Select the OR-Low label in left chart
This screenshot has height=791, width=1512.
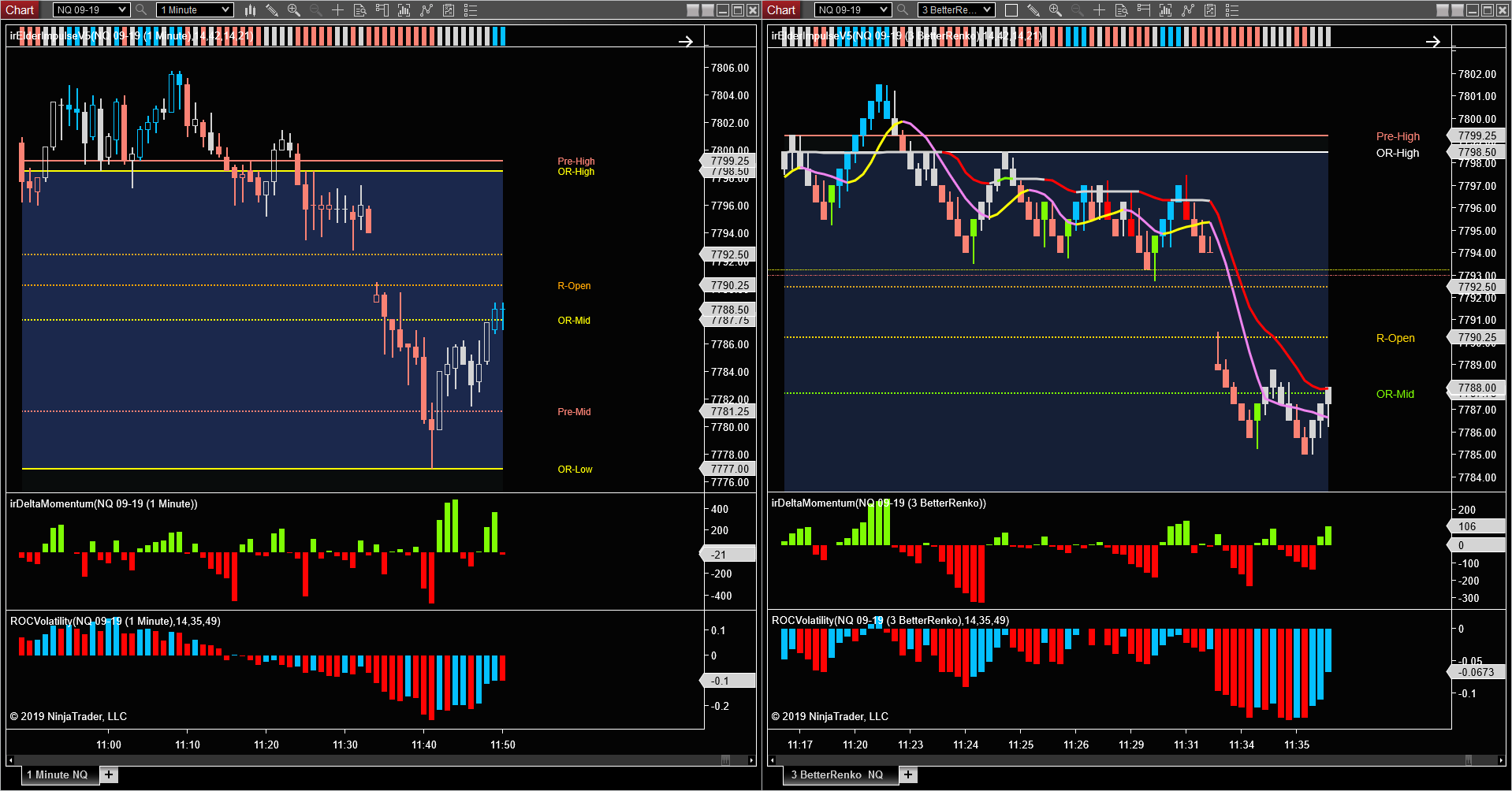[575, 469]
